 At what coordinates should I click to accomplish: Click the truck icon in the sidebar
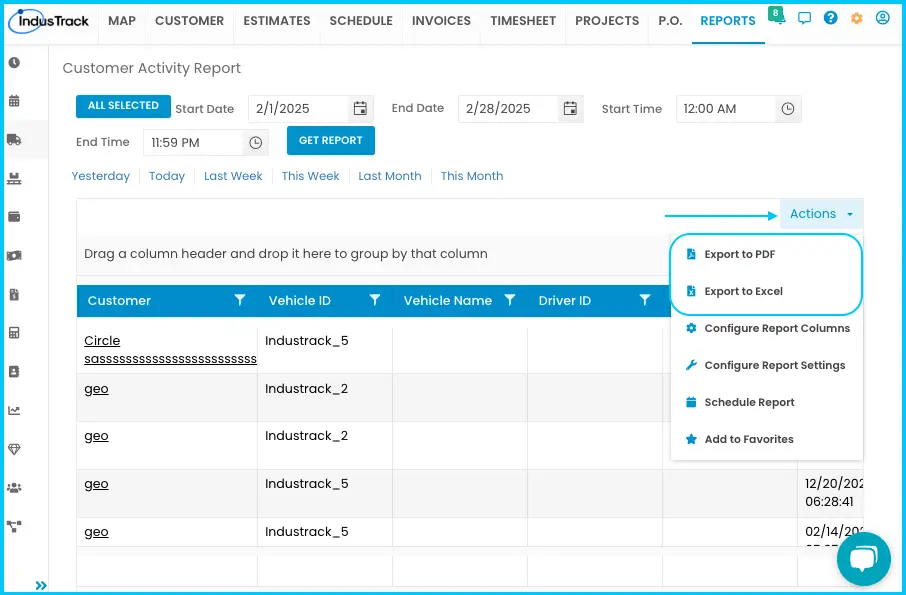click(14, 139)
